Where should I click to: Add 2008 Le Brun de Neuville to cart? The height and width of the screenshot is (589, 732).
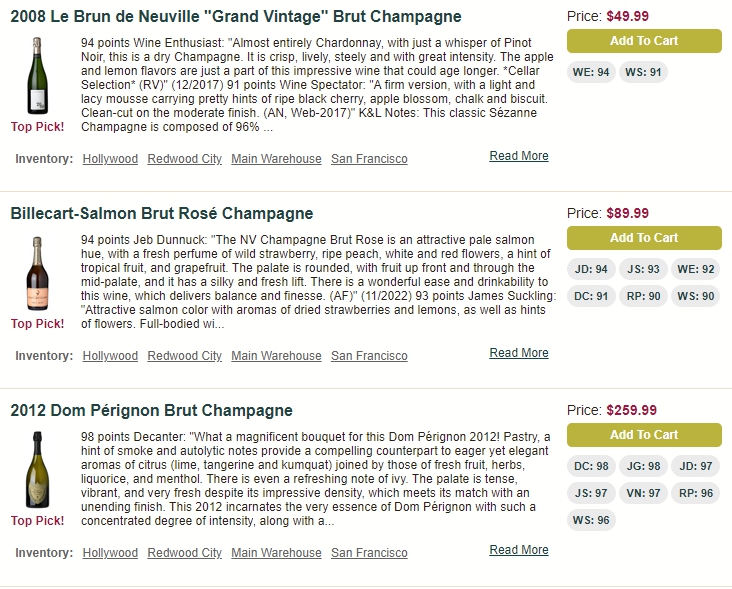(644, 41)
